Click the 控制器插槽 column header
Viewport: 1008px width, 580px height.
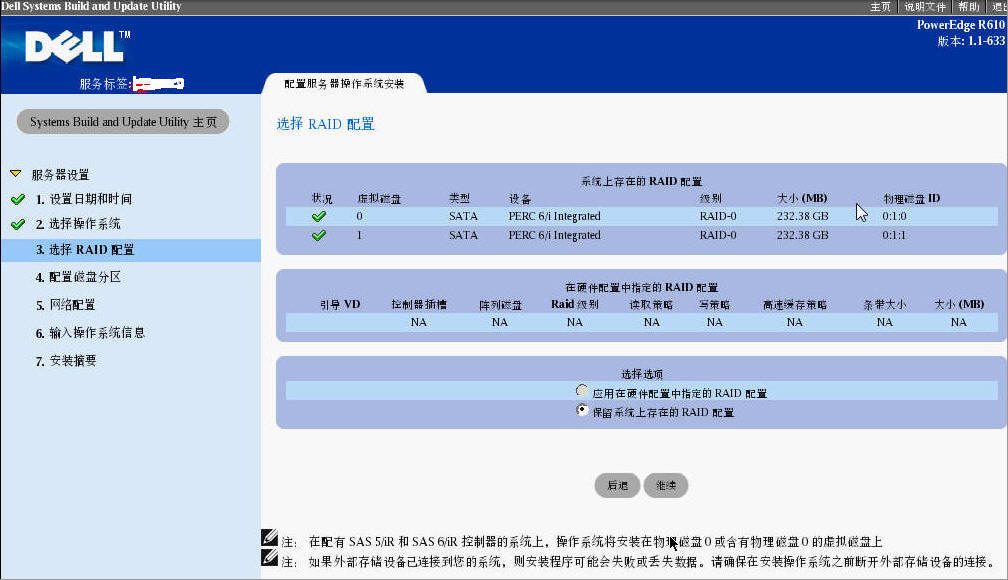coord(418,304)
